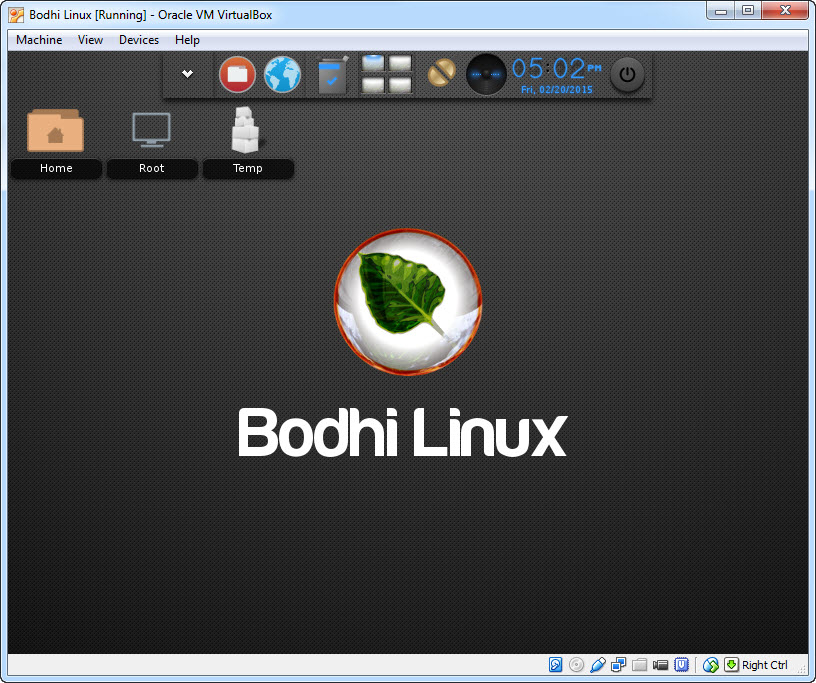Minimize the VirtualBox window
The height and width of the screenshot is (683, 816).
tap(721, 10)
